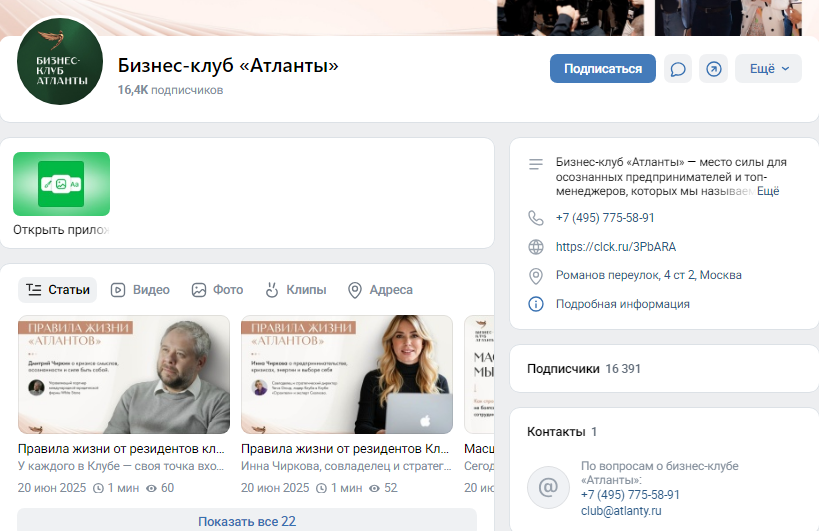Click Показать все 22 button
The width and height of the screenshot is (819, 531).
[x=247, y=521]
